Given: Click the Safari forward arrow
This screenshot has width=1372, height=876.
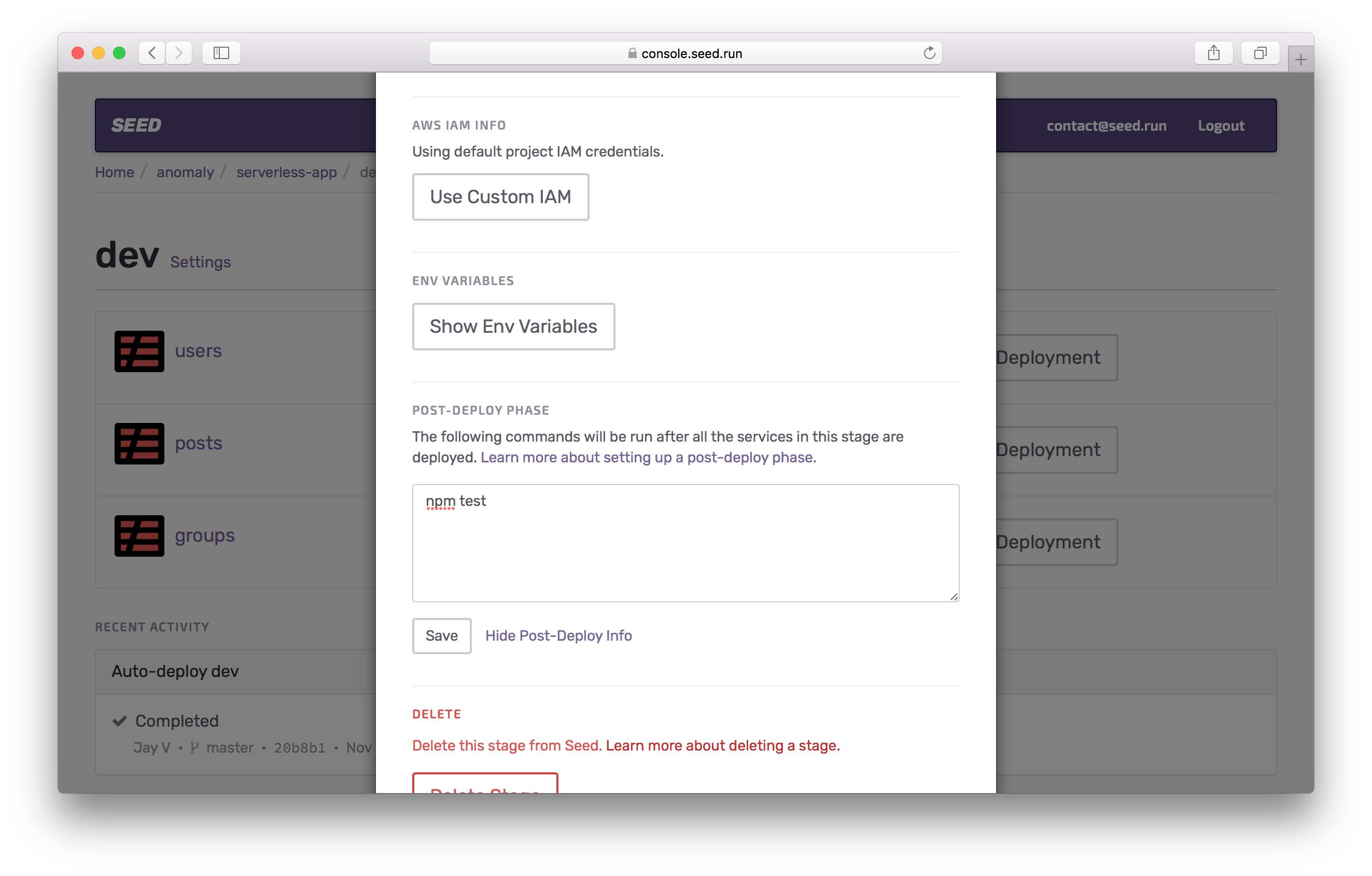Looking at the screenshot, I should (179, 53).
